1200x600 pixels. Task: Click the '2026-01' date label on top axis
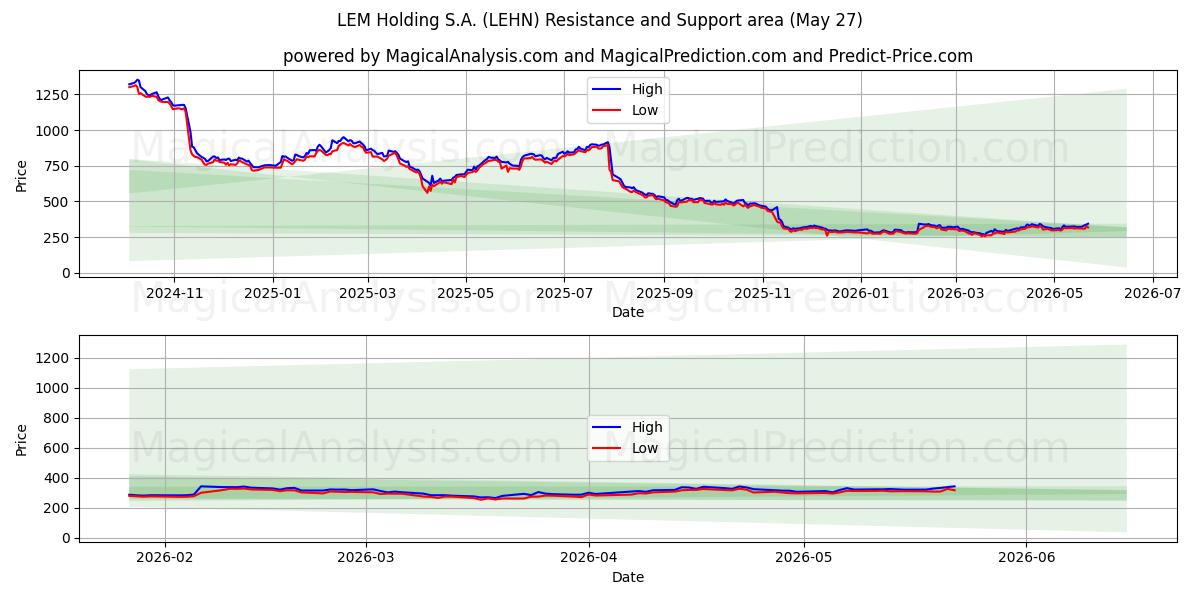[x=860, y=294]
